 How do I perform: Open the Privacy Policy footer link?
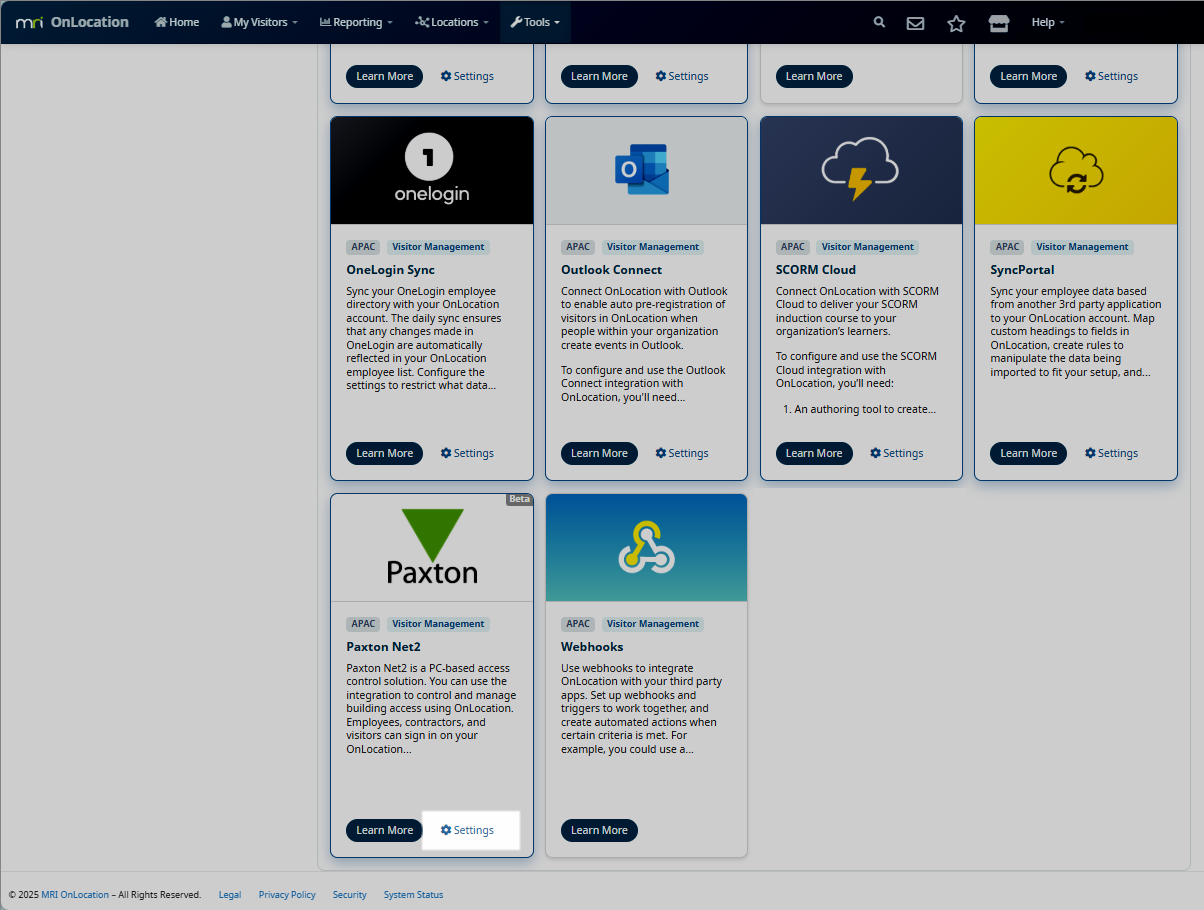(287, 895)
